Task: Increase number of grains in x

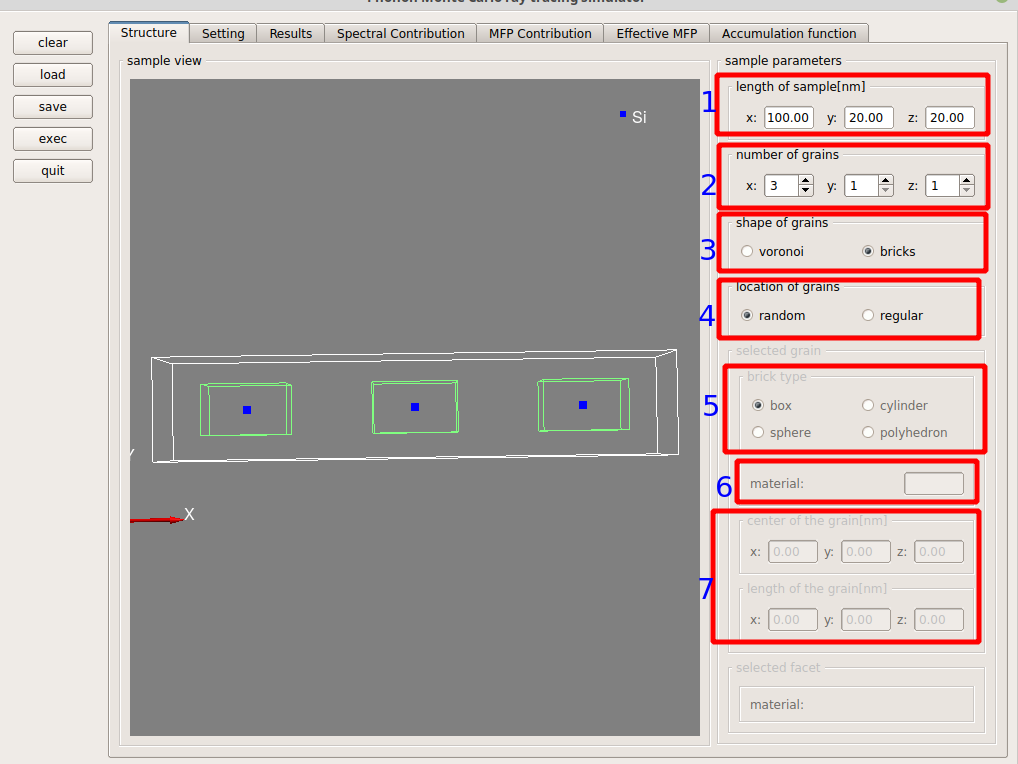Action: tap(805, 180)
